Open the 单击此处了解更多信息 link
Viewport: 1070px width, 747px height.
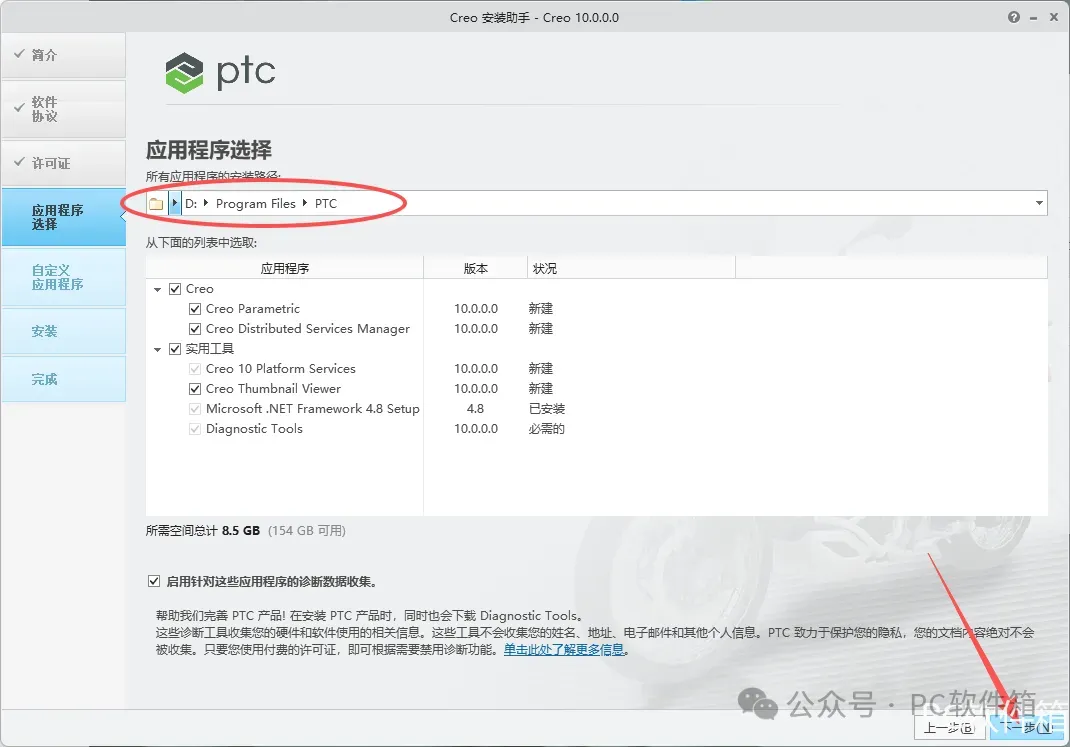click(564, 649)
